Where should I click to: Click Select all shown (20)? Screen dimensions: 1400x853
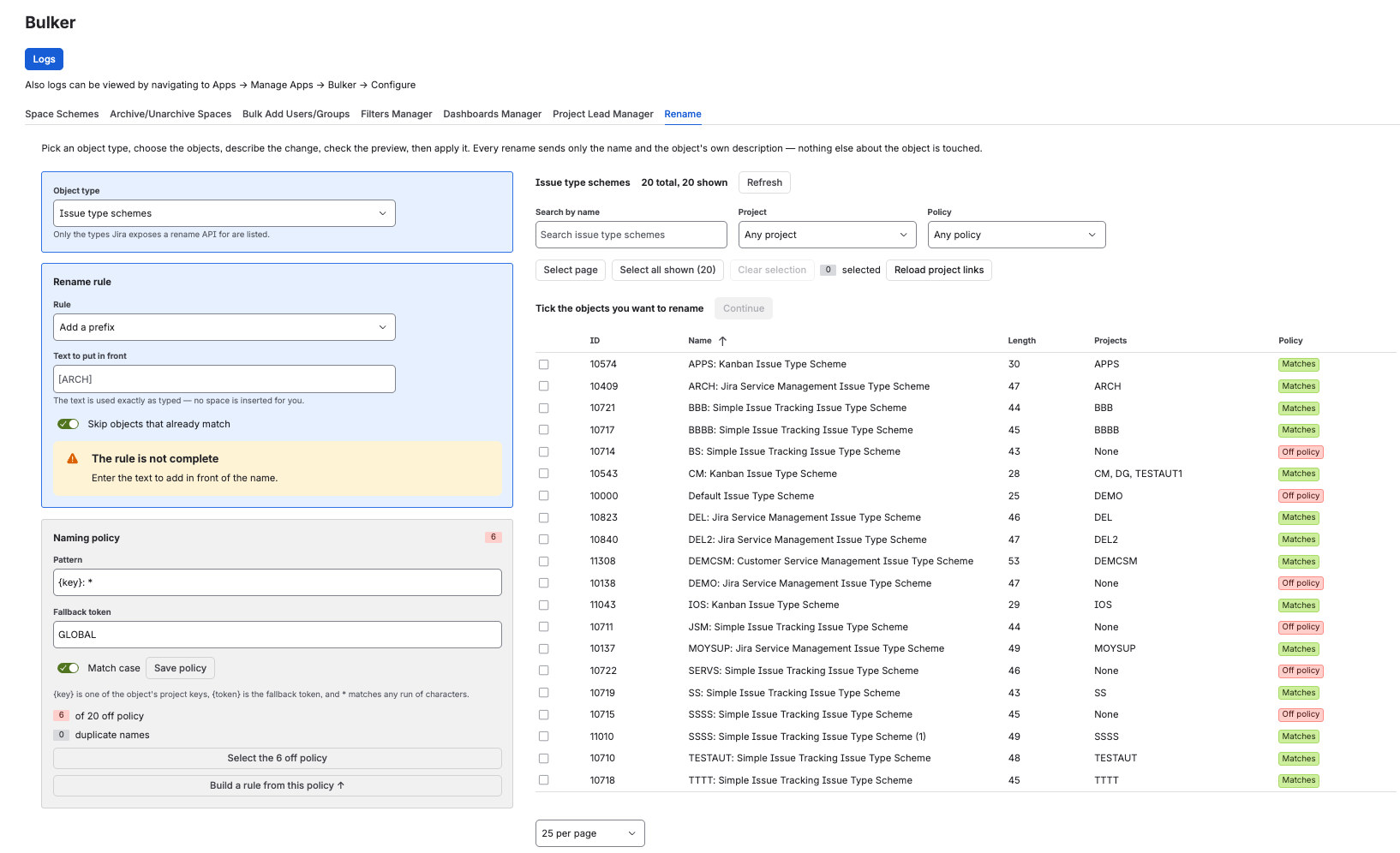667,270
